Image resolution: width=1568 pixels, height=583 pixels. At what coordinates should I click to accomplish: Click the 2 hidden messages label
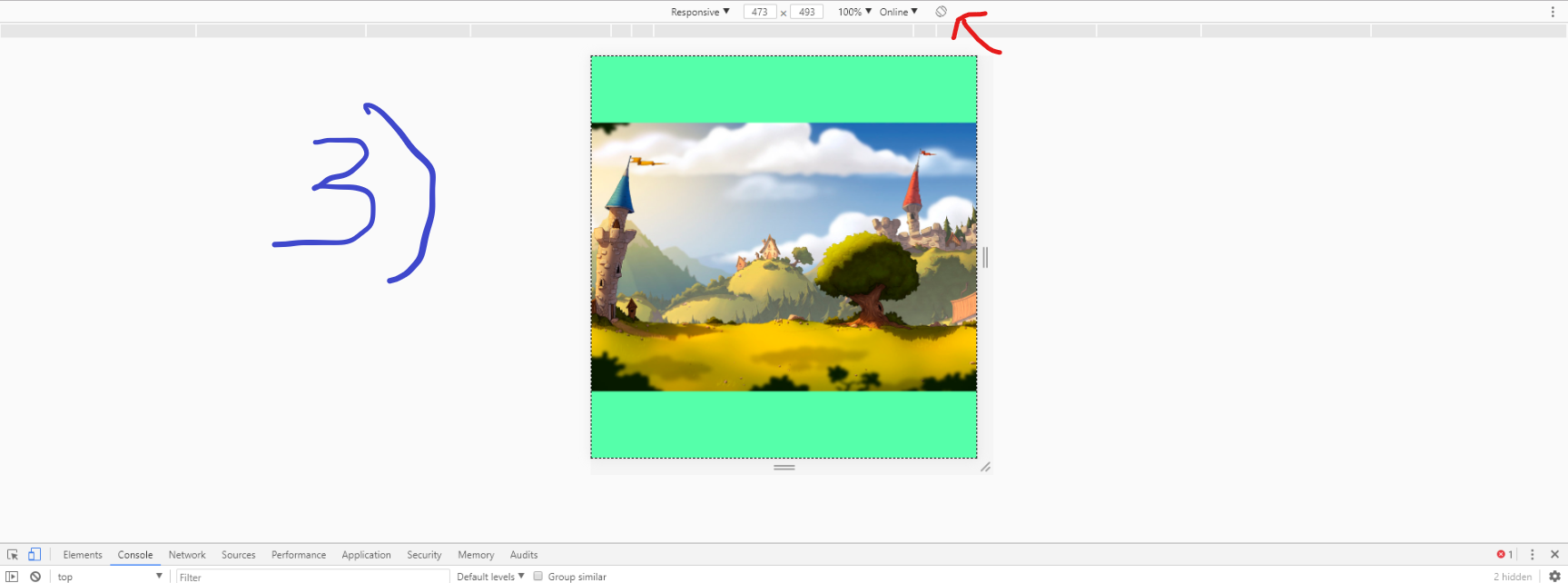point(1513,577)
